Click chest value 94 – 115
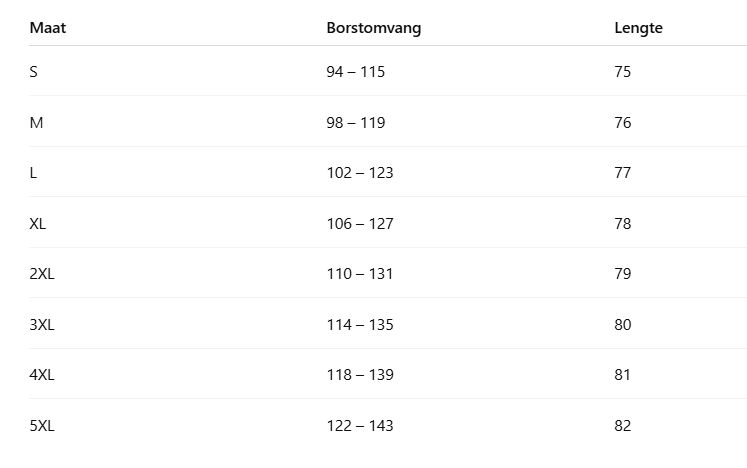This screenshot has height=468, width=747. [355, 72]
